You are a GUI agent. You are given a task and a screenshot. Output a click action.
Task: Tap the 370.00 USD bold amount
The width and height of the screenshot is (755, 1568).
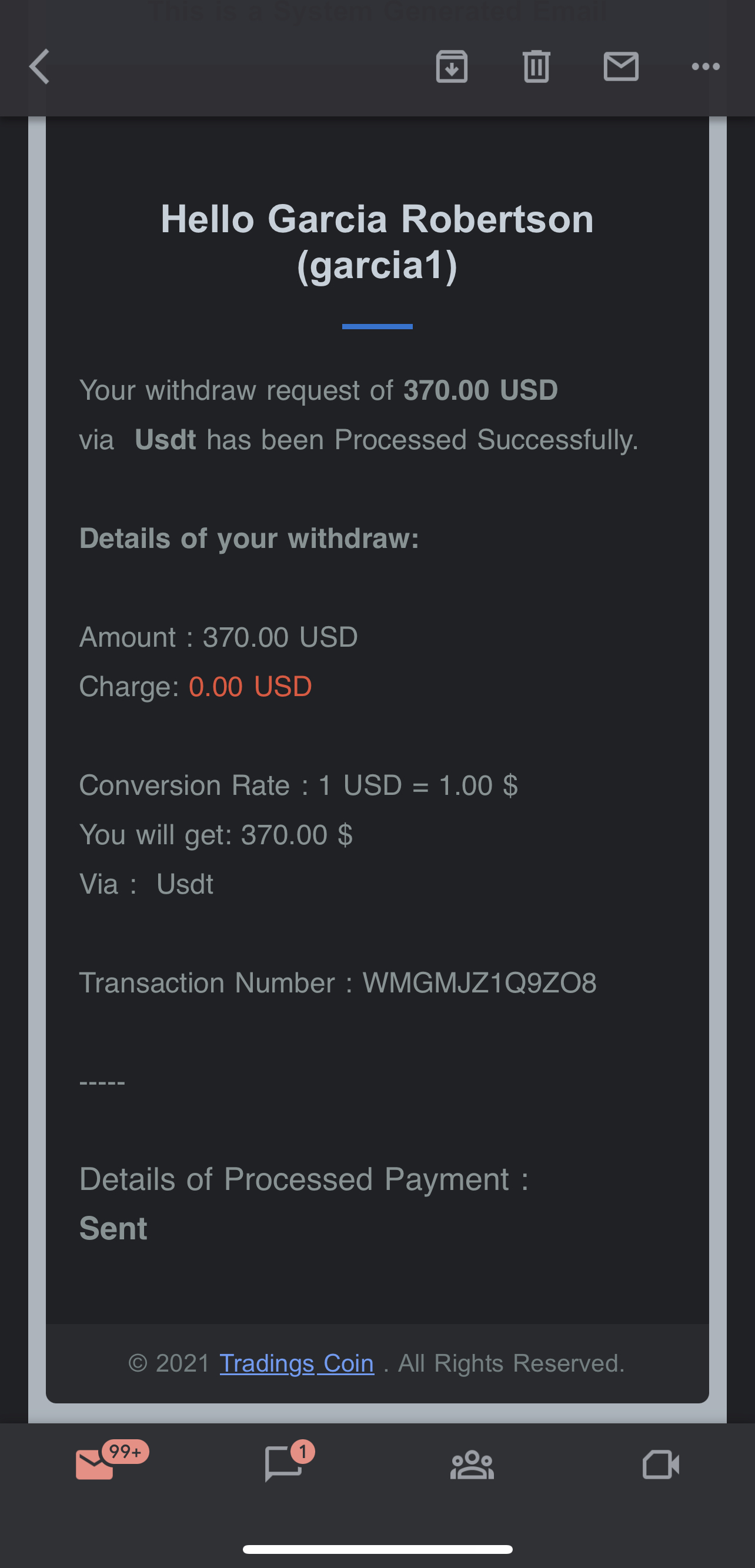[480, 390]
